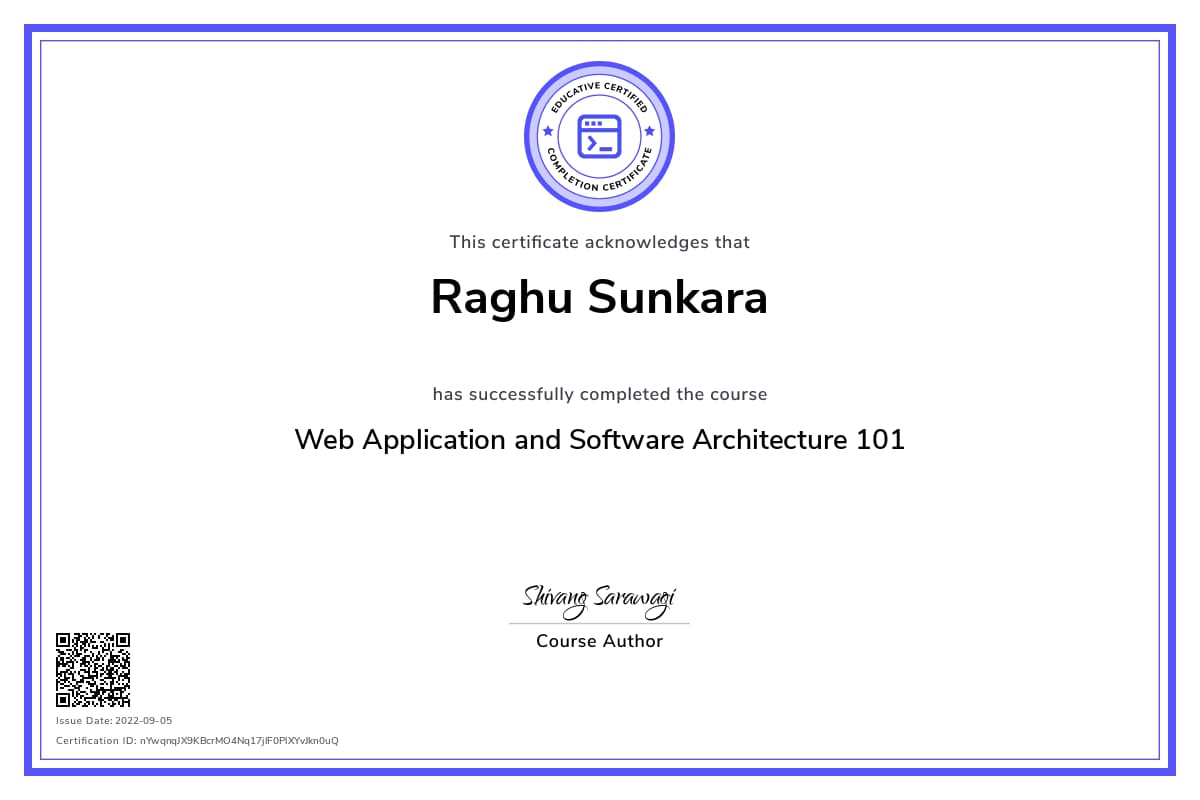Click the Certification ID line
This screenshot has height=800, width=1200.
tap(197, 741)
